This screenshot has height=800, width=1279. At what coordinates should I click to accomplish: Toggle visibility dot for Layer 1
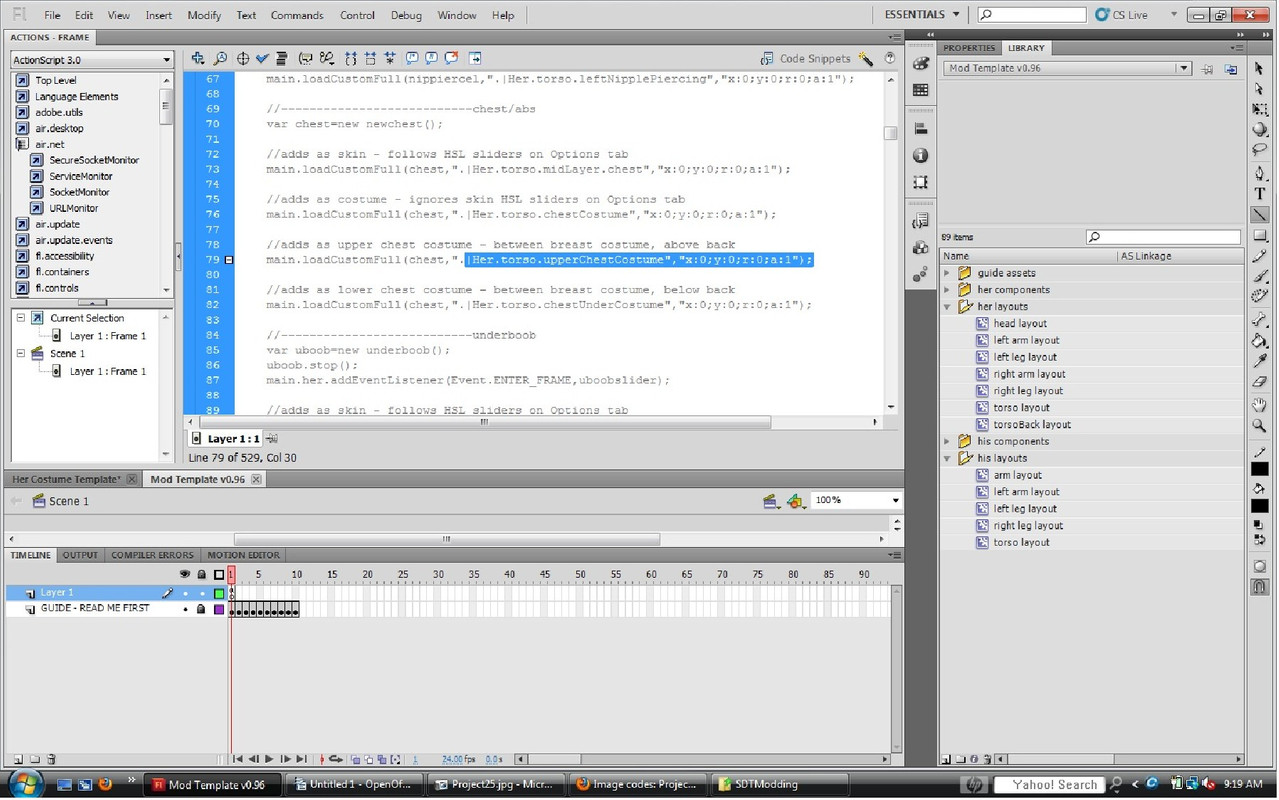tap(185, 594)
